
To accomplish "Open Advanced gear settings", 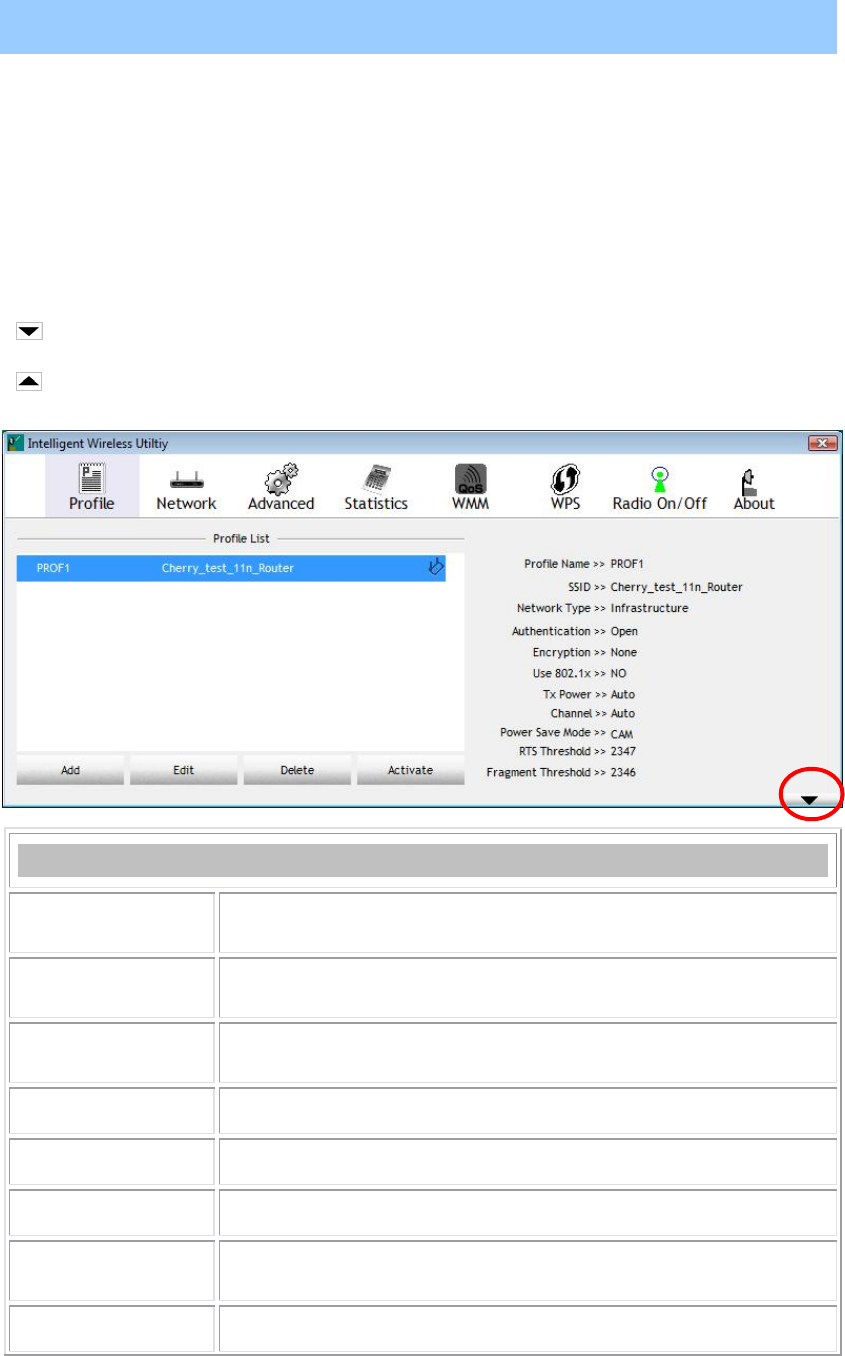I will pos(281,486).
